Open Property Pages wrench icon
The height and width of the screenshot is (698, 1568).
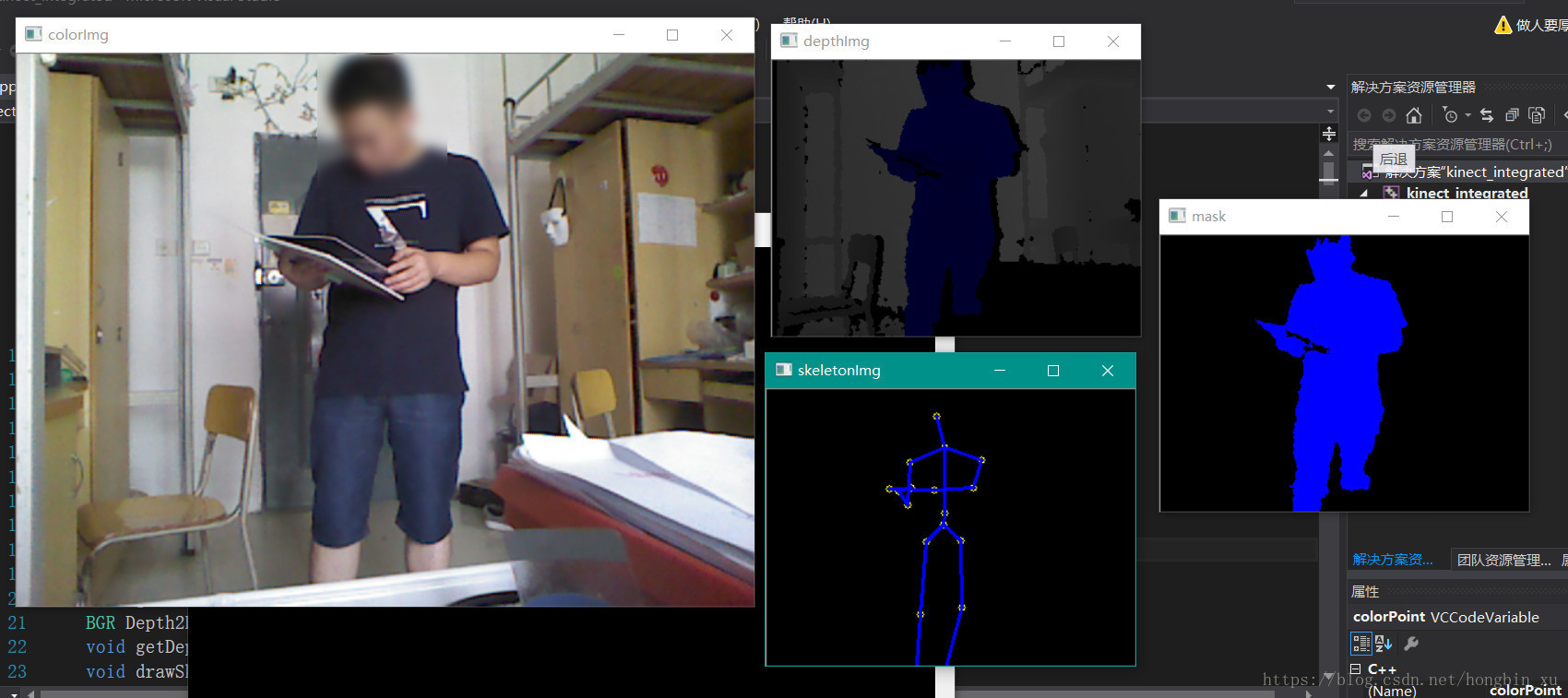1411,644
